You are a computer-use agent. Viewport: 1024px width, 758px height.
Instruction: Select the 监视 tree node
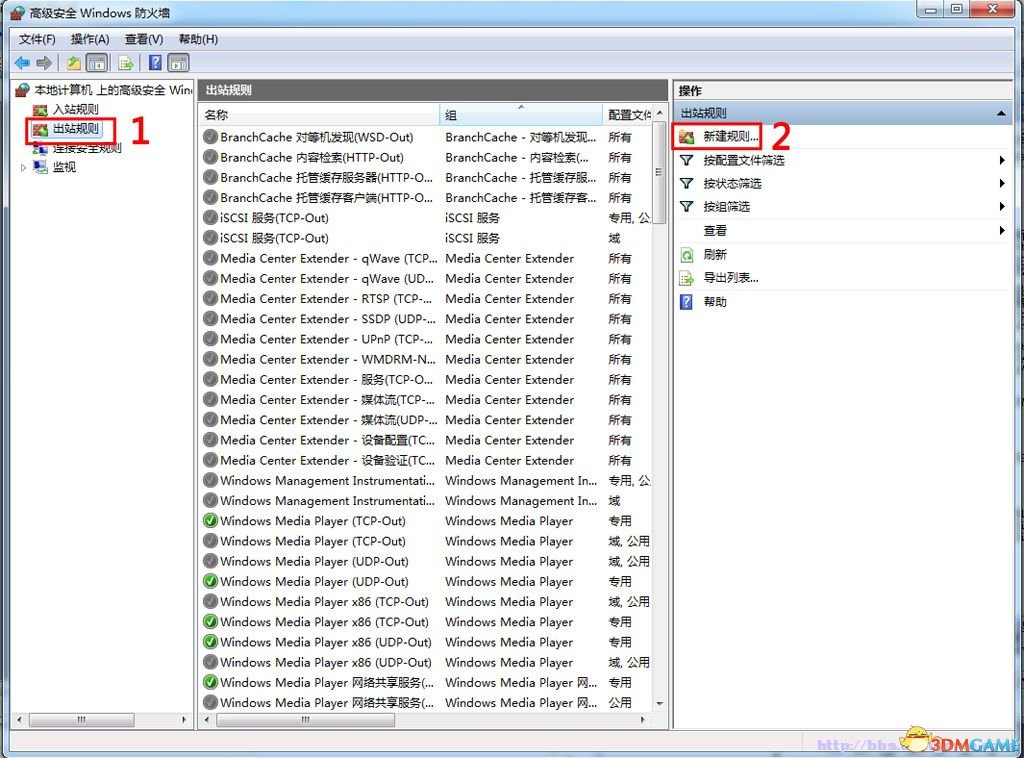pos(64,167)
